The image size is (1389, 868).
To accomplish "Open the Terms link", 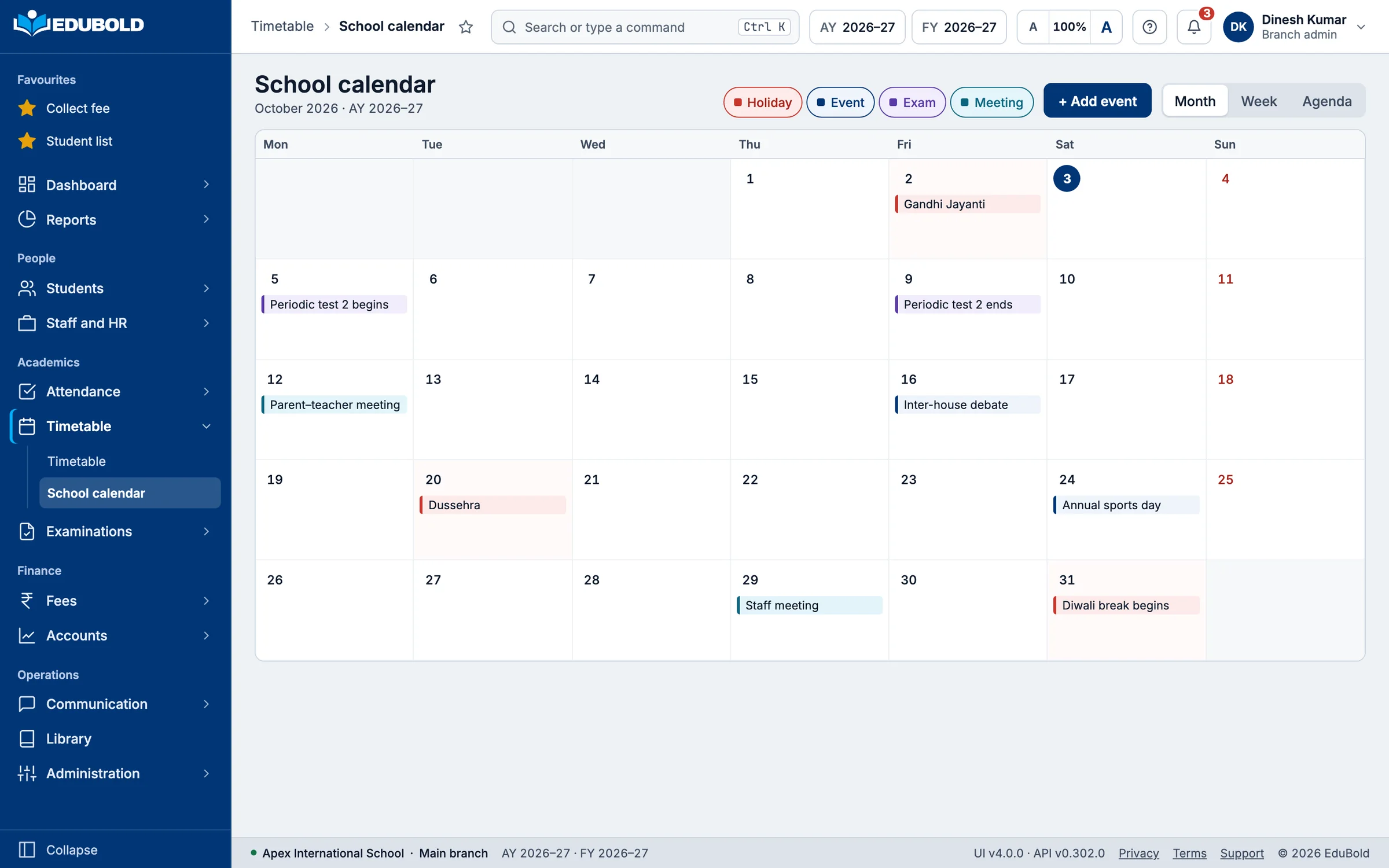I will (1189, 853).
